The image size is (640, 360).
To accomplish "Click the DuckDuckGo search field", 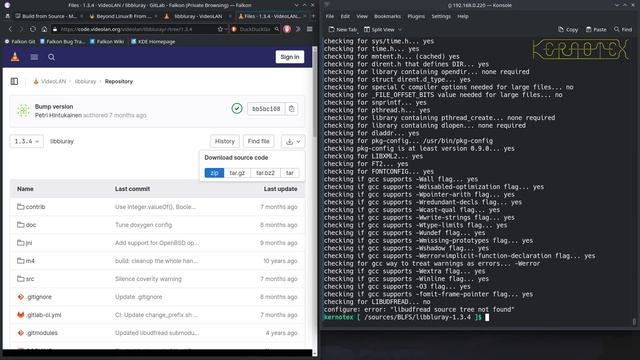I will click(x=255, y=29).
